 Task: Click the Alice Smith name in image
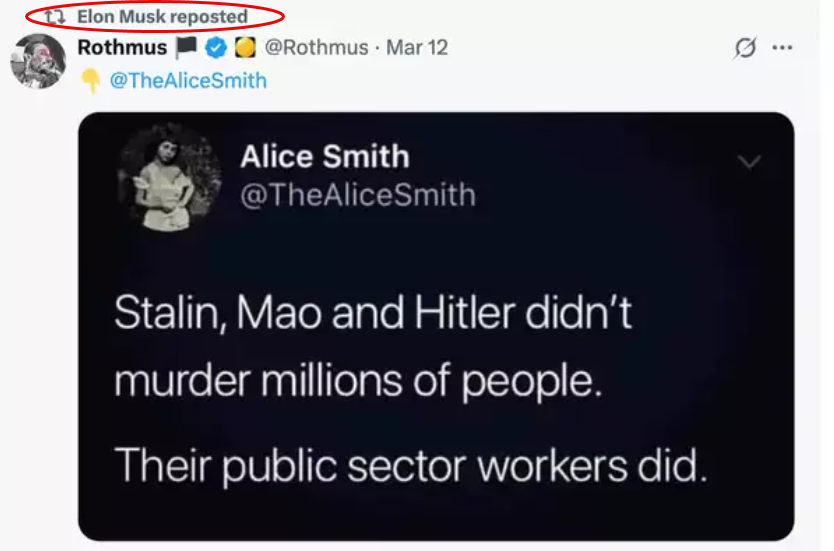(324, 156)
